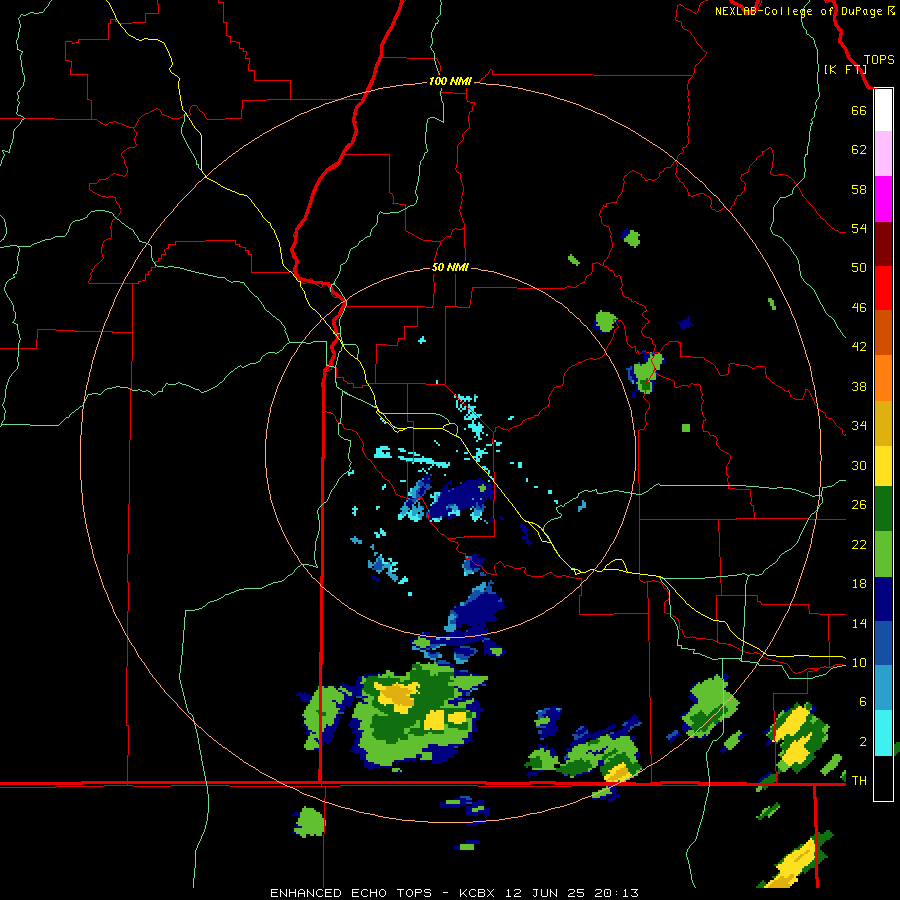Click the light blue 14 kft swatch
Image resolution: width=900 pixels, height=900 pixels.
(883, 688)
